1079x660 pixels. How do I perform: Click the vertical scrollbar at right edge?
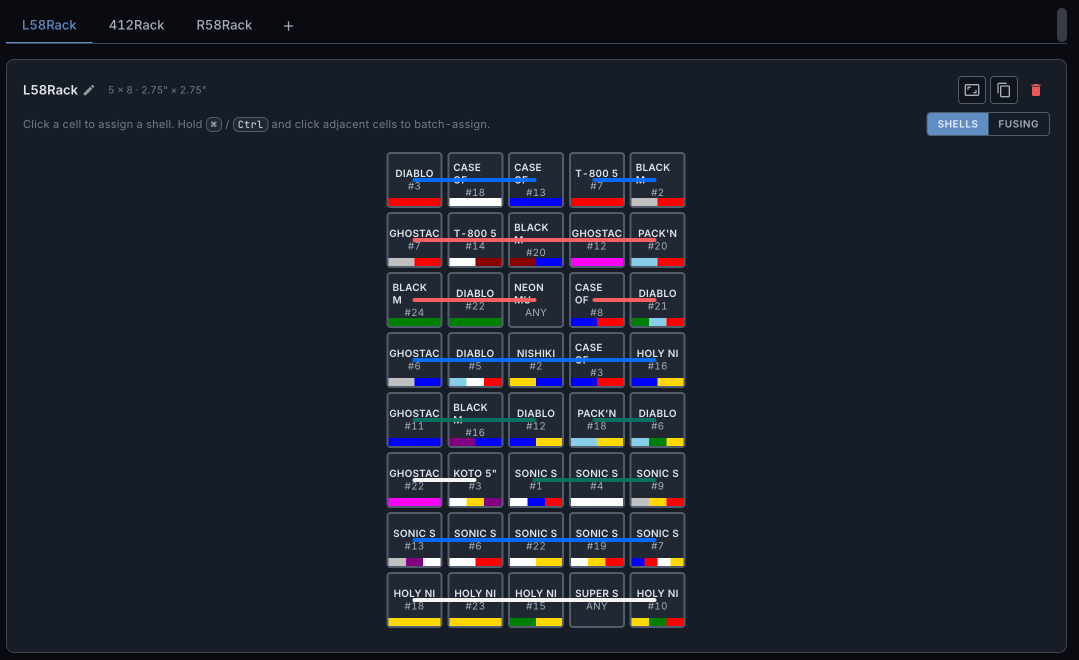tap(1062, 25)
